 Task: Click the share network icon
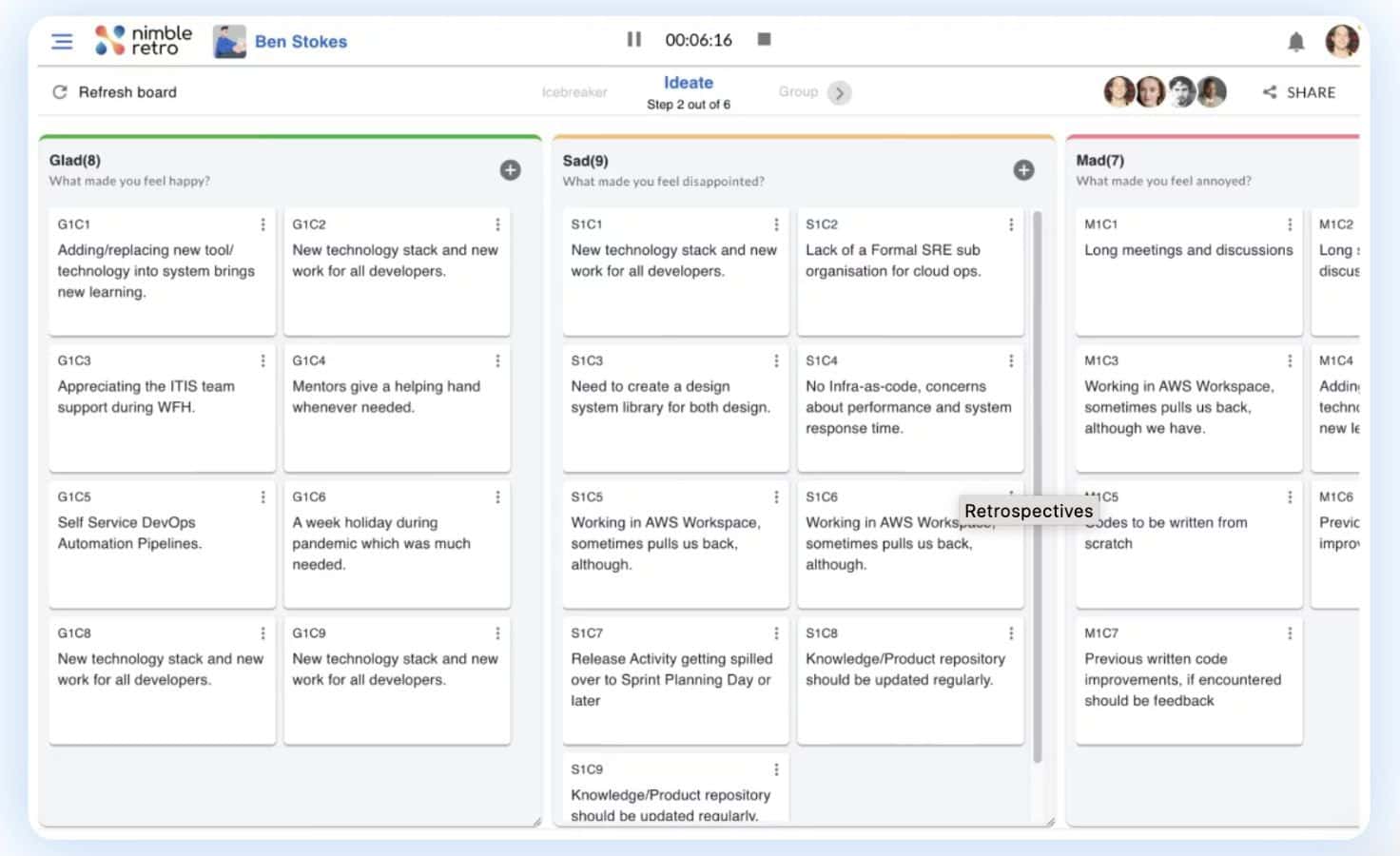pos(1269,91)
